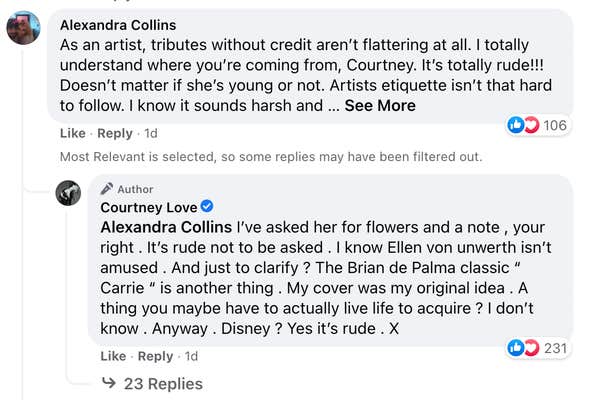The height and width of the screenshot is (400, 613).
Task: Reply to Courtney Love's comment
Action: point(155,356)
